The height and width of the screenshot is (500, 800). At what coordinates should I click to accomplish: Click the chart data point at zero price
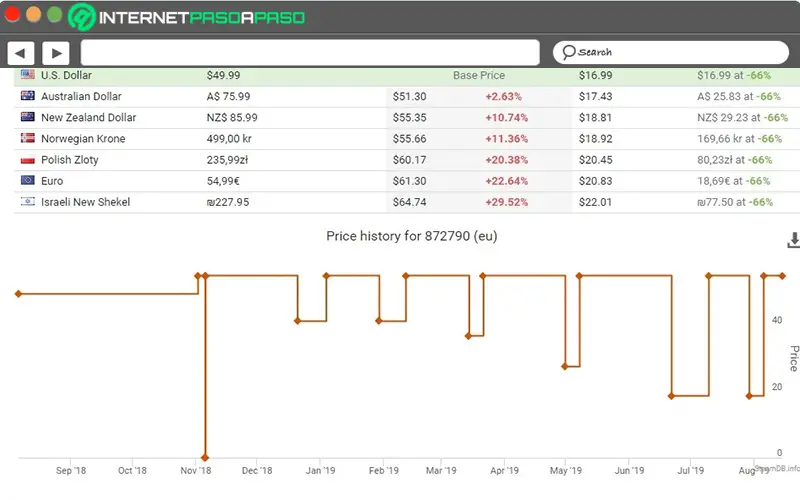(205, 457)
